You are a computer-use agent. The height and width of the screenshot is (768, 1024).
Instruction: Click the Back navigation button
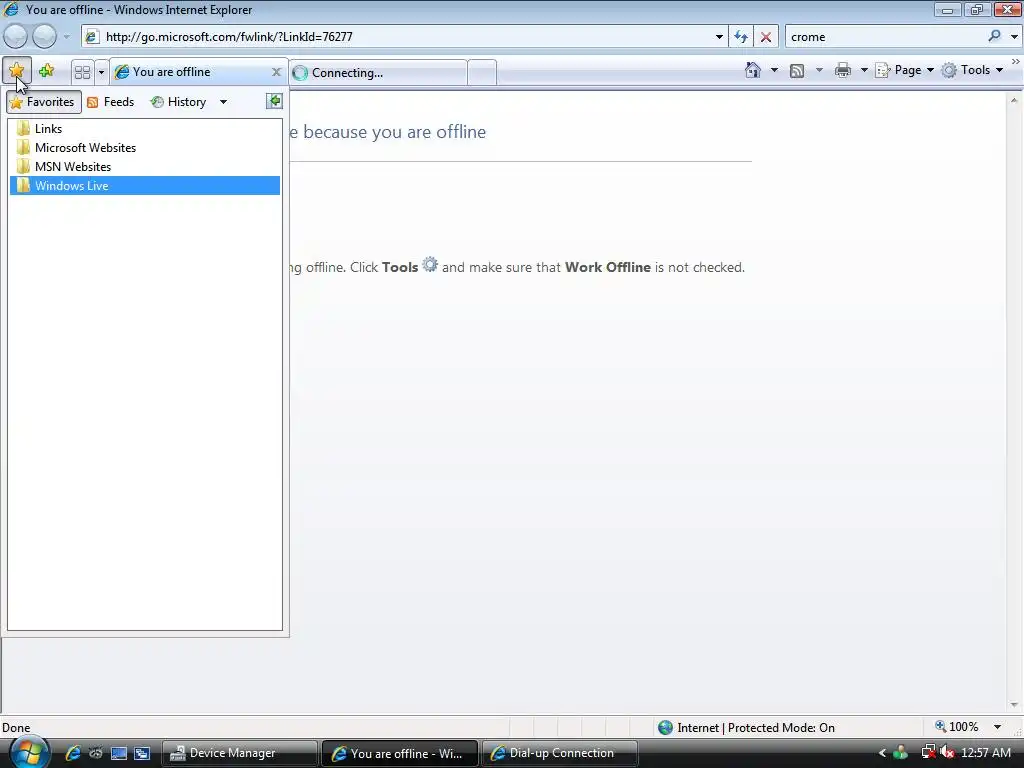[15, 36]
